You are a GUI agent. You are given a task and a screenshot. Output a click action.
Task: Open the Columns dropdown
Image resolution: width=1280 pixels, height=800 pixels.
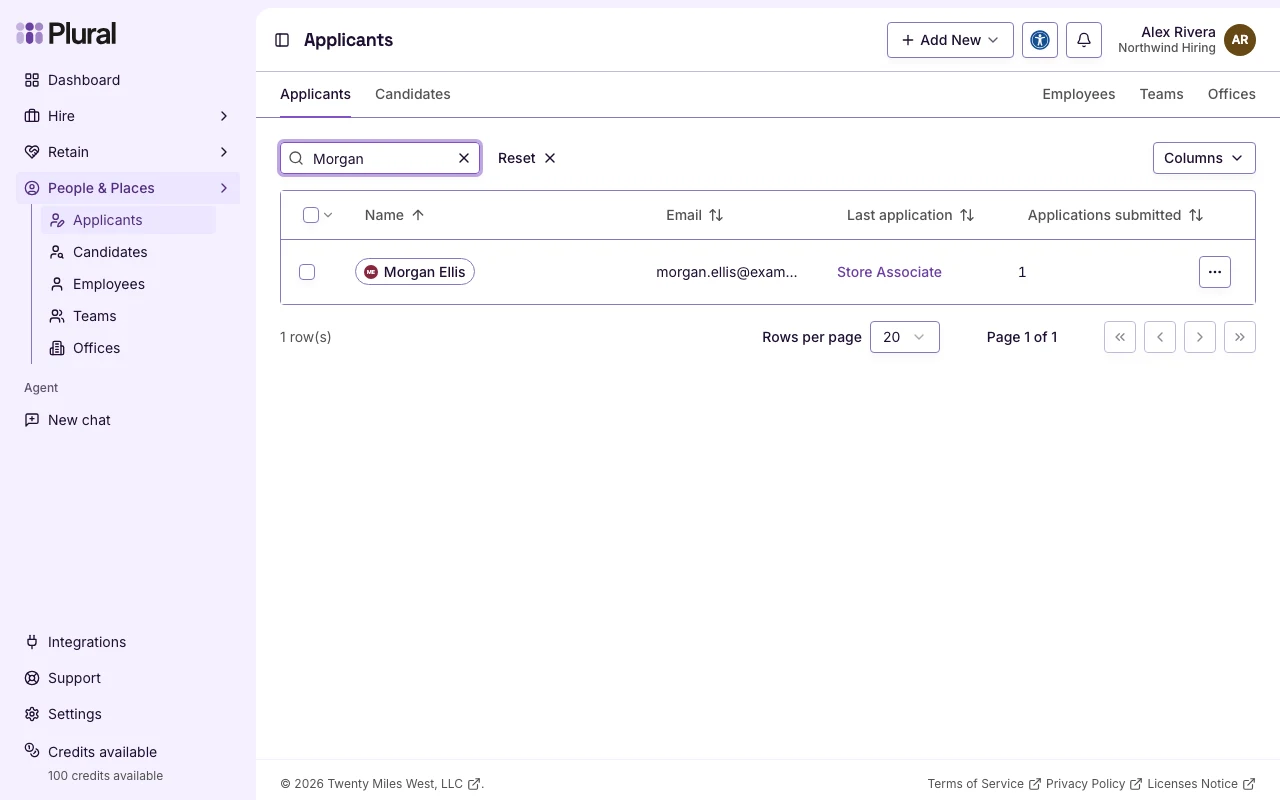pos(1204,158)
